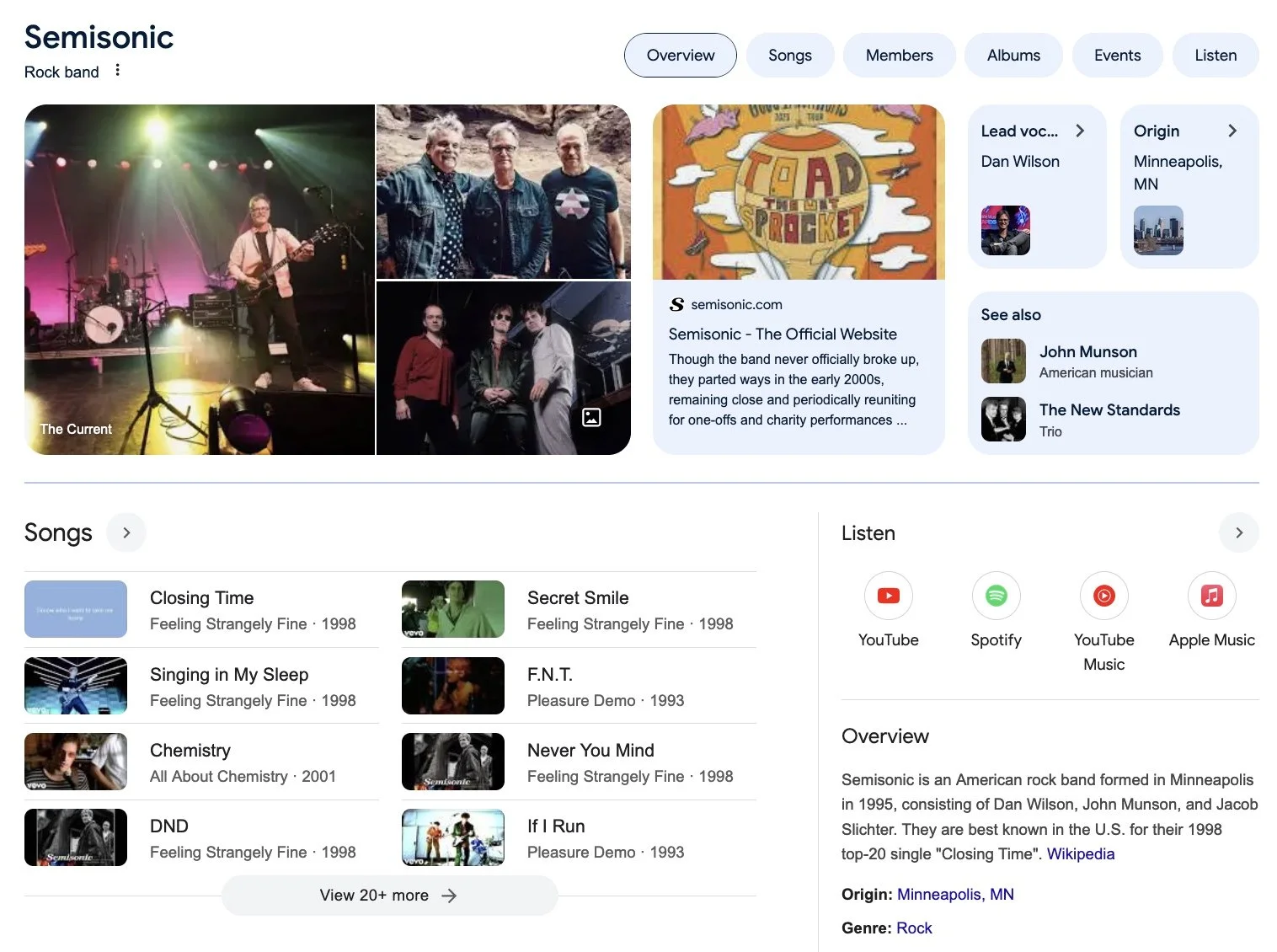
Task: Select the Overview tab
Action: tap(680, 55)
